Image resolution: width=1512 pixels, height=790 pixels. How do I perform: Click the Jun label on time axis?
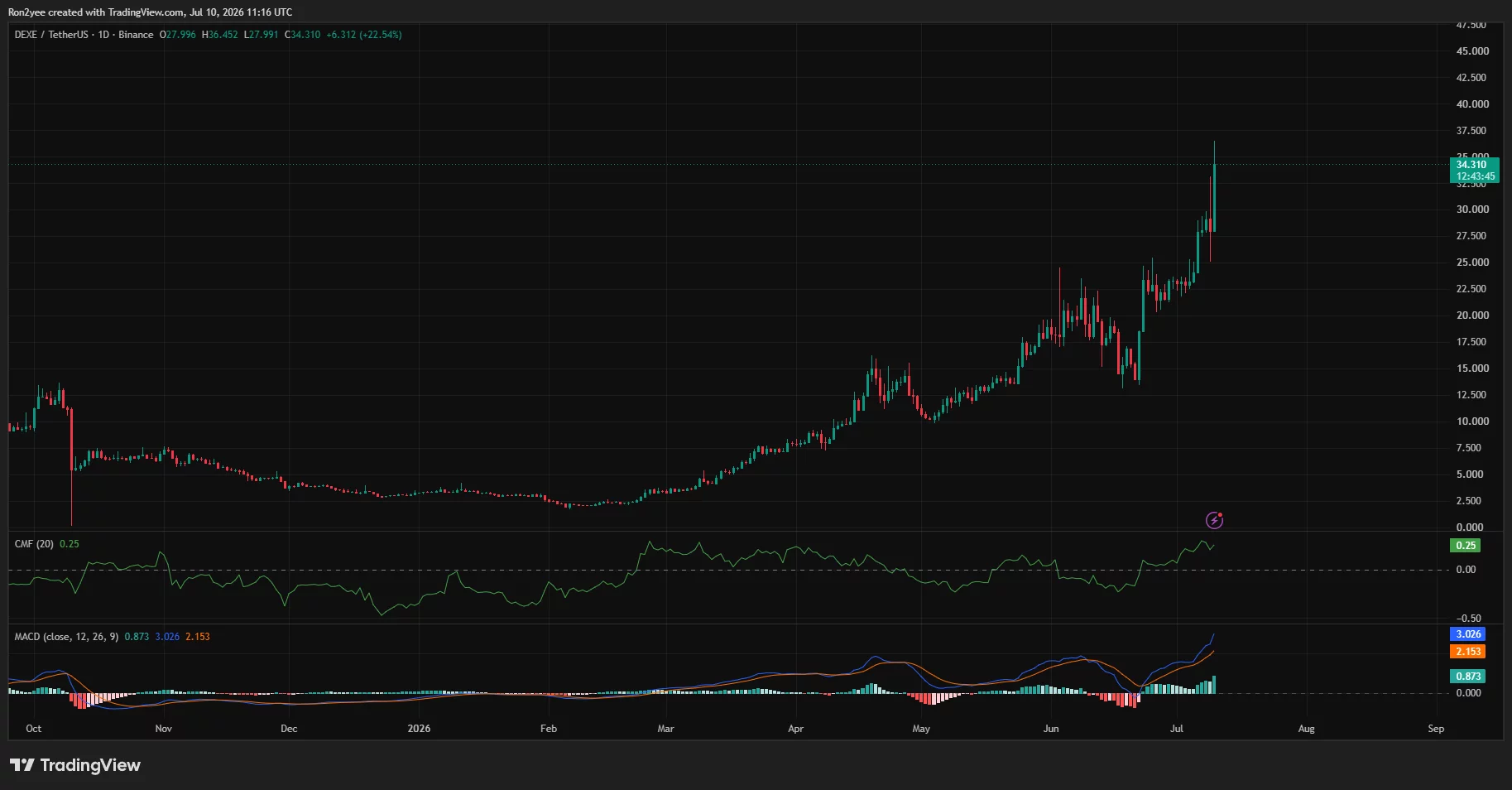(x=1051, y=729)
